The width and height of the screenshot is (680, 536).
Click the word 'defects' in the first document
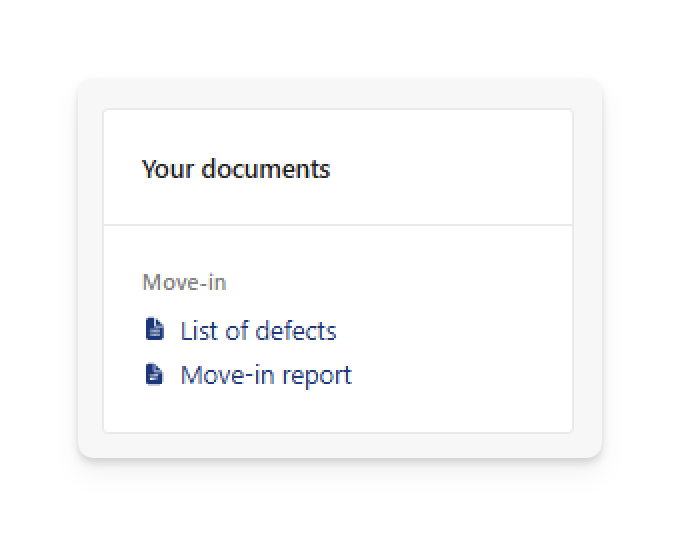click(296, 331)
